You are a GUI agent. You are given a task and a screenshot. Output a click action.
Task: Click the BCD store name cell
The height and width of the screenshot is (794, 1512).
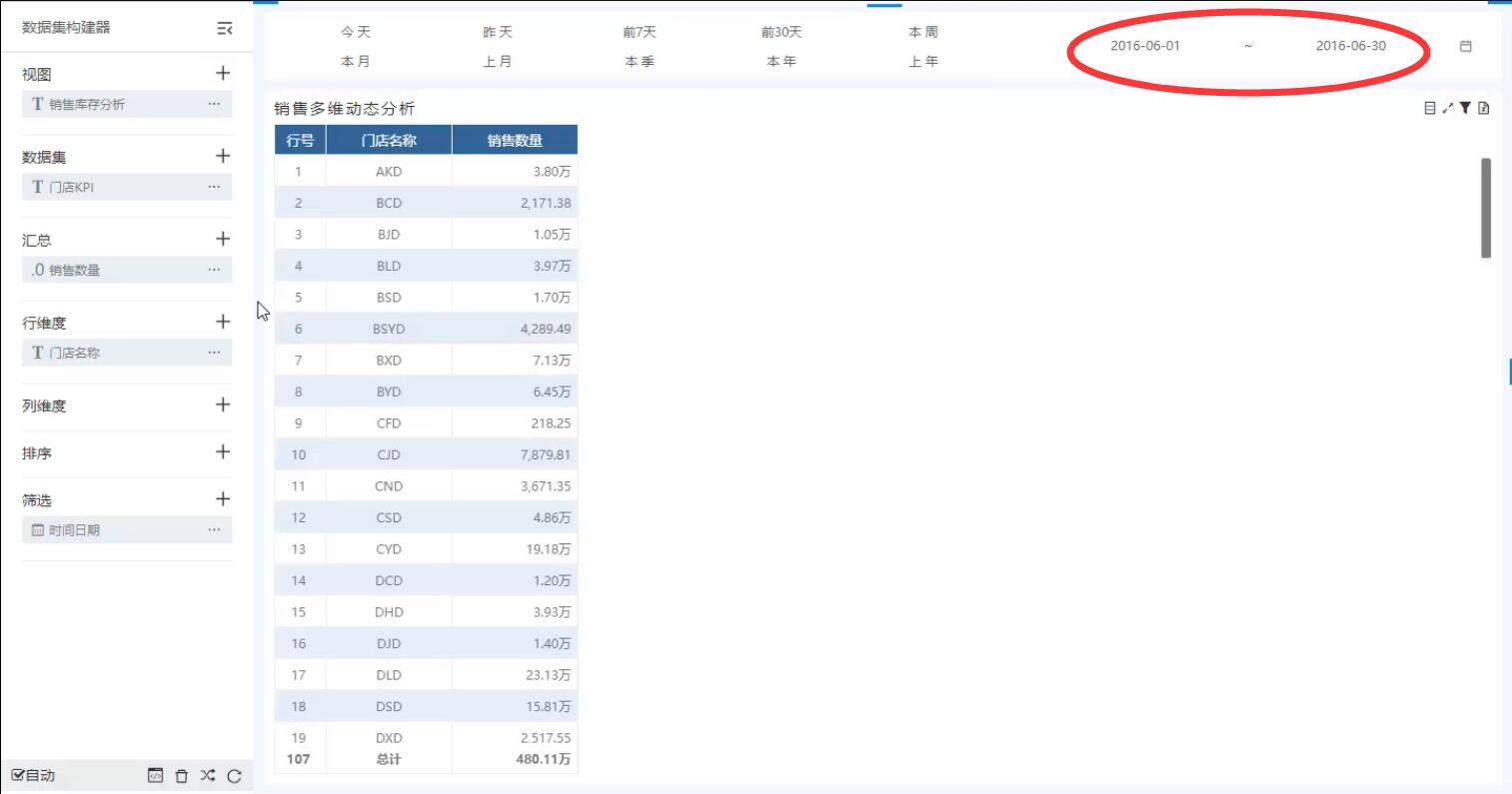click(389, 203)
